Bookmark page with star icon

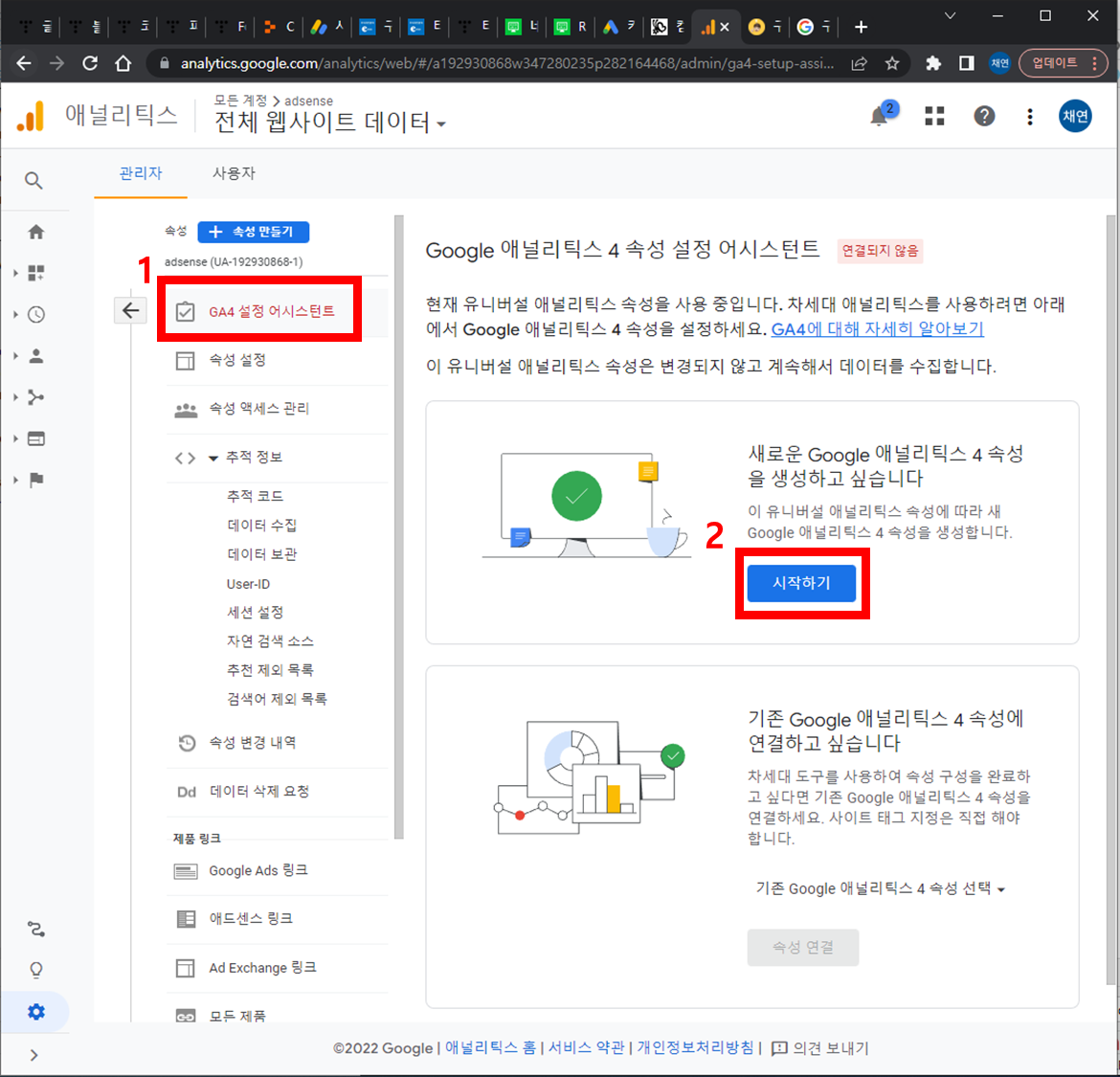tap(891, 63)
